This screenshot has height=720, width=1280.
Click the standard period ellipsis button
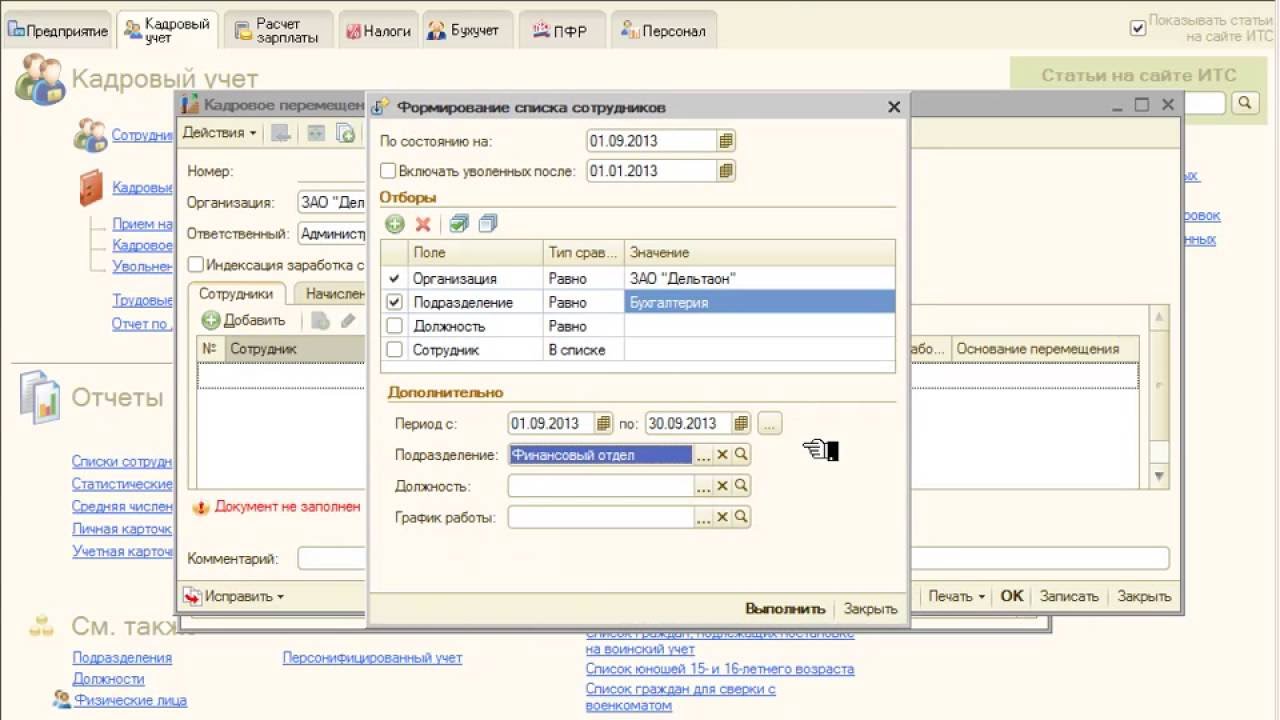[x=769, y=424]
